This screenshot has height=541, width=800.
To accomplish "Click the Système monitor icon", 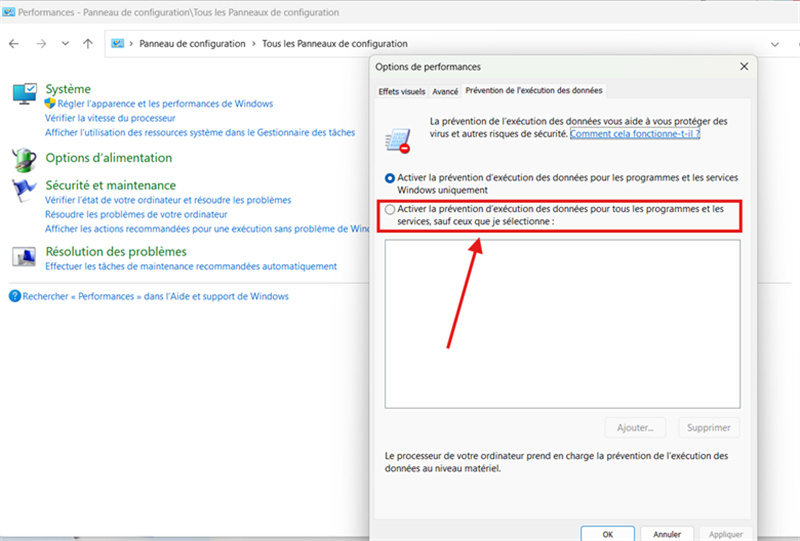I will (x=24, y=94).
